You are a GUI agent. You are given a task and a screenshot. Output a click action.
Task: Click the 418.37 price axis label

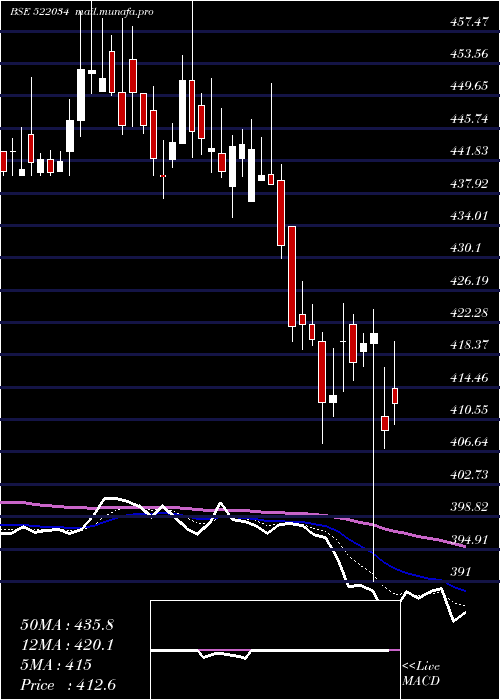click(x=469, y=345)
